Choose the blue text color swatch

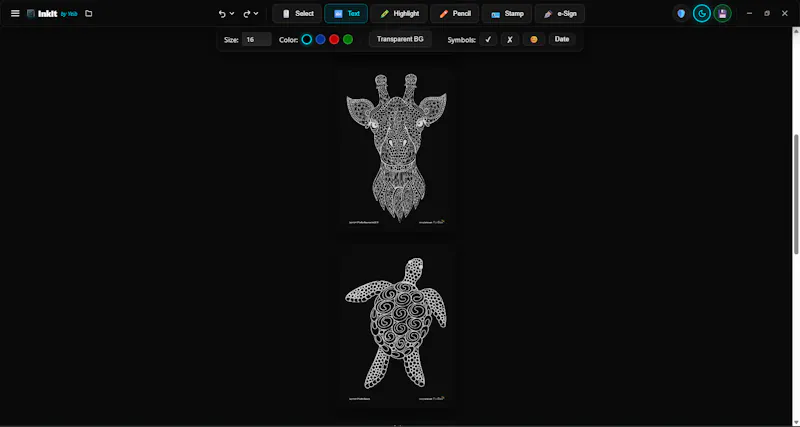tap(320, 39)
